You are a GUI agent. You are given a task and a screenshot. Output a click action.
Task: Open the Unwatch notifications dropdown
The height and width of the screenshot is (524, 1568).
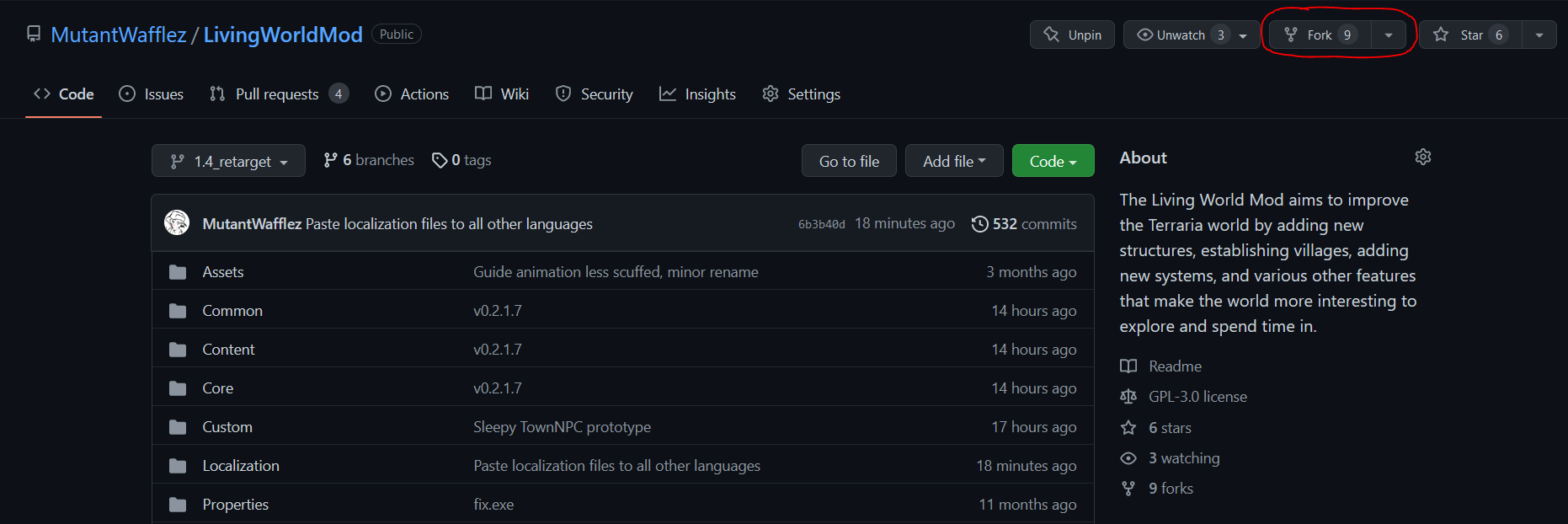[1191, 35]
